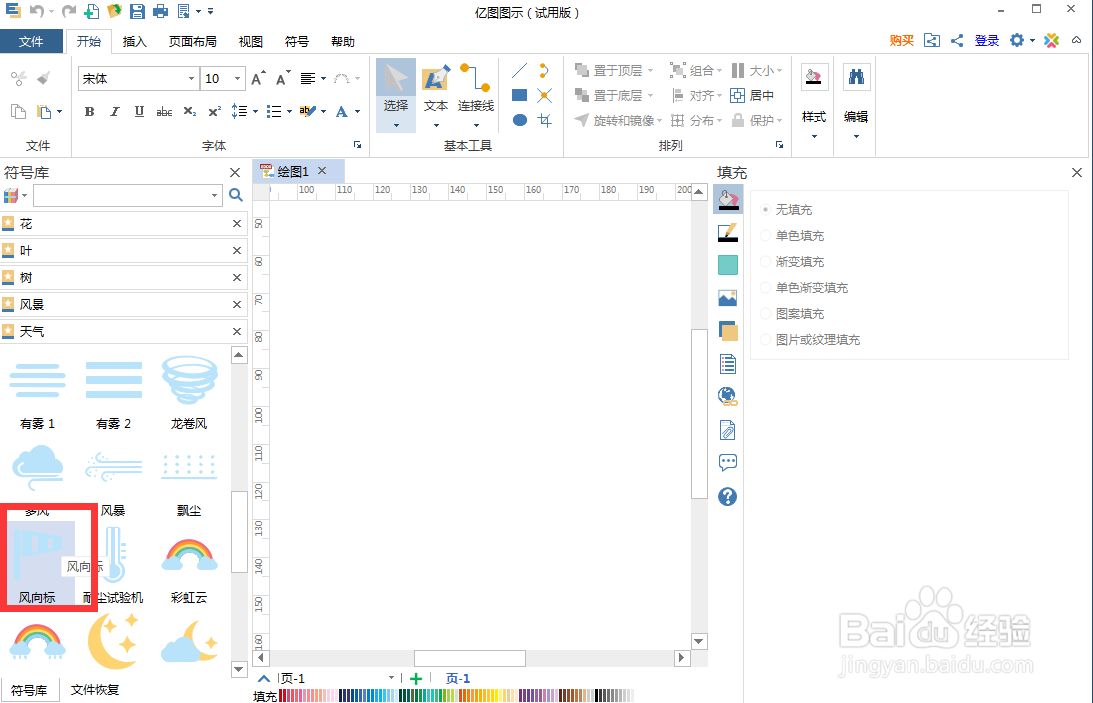The image size is (1093, 703).
Task: Pick the ellipse drawing tool
Action: [519, 120]
